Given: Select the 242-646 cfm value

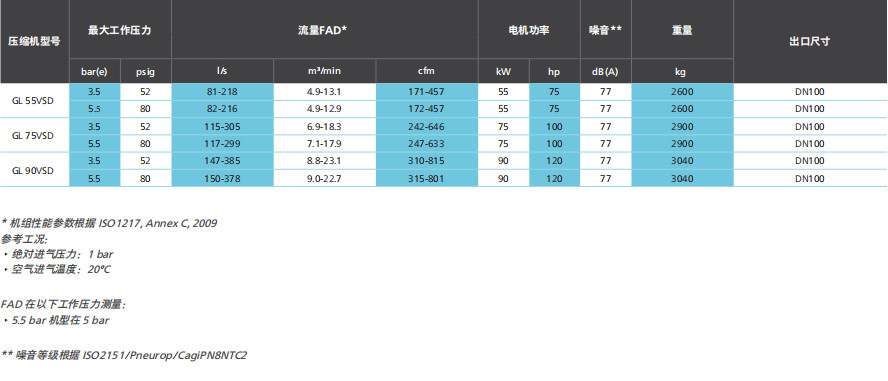Looking at the screenshot, I should (427, 126).
